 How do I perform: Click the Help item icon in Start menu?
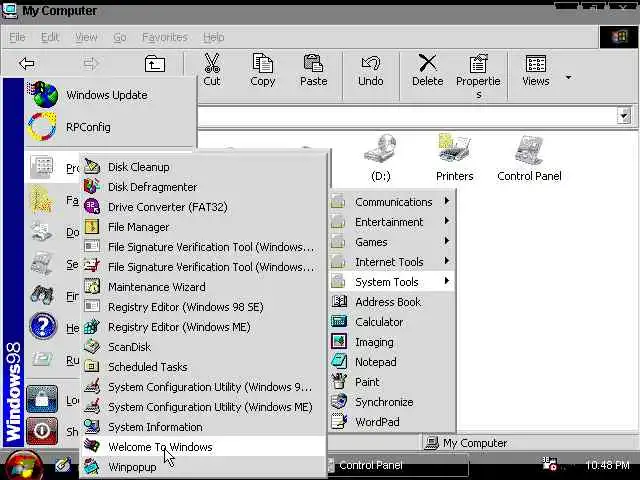42,326
